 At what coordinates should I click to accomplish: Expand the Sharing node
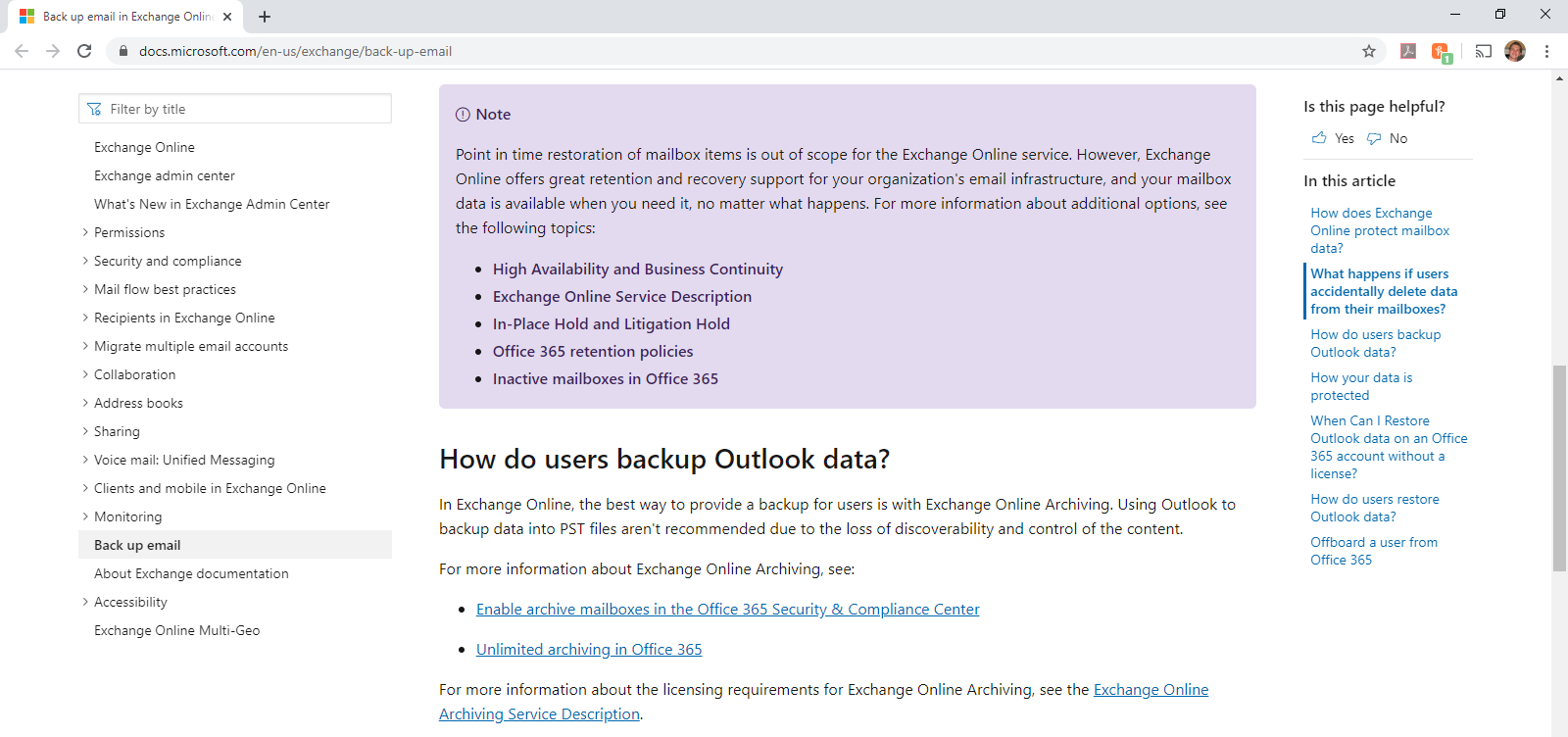pyautogui.click(x=85, y=431)
